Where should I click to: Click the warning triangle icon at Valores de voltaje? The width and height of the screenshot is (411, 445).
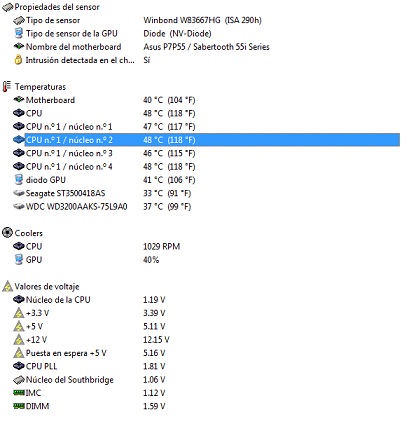tap(7, 286)
